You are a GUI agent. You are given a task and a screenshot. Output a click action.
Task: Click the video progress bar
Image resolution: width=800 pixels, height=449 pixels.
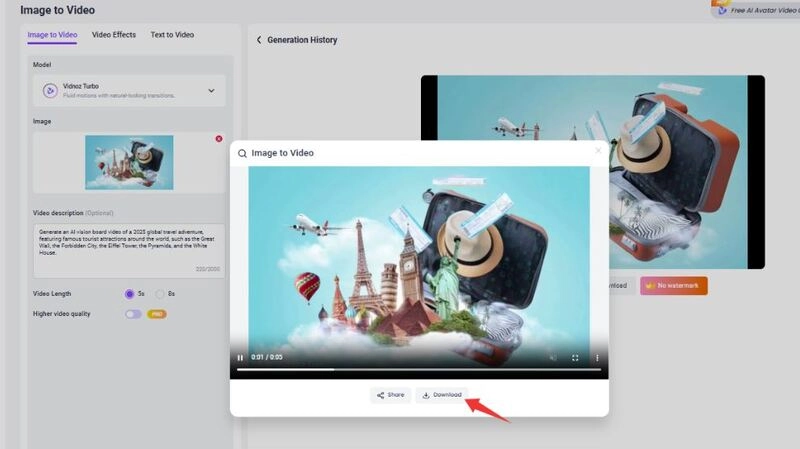[419, 369]
